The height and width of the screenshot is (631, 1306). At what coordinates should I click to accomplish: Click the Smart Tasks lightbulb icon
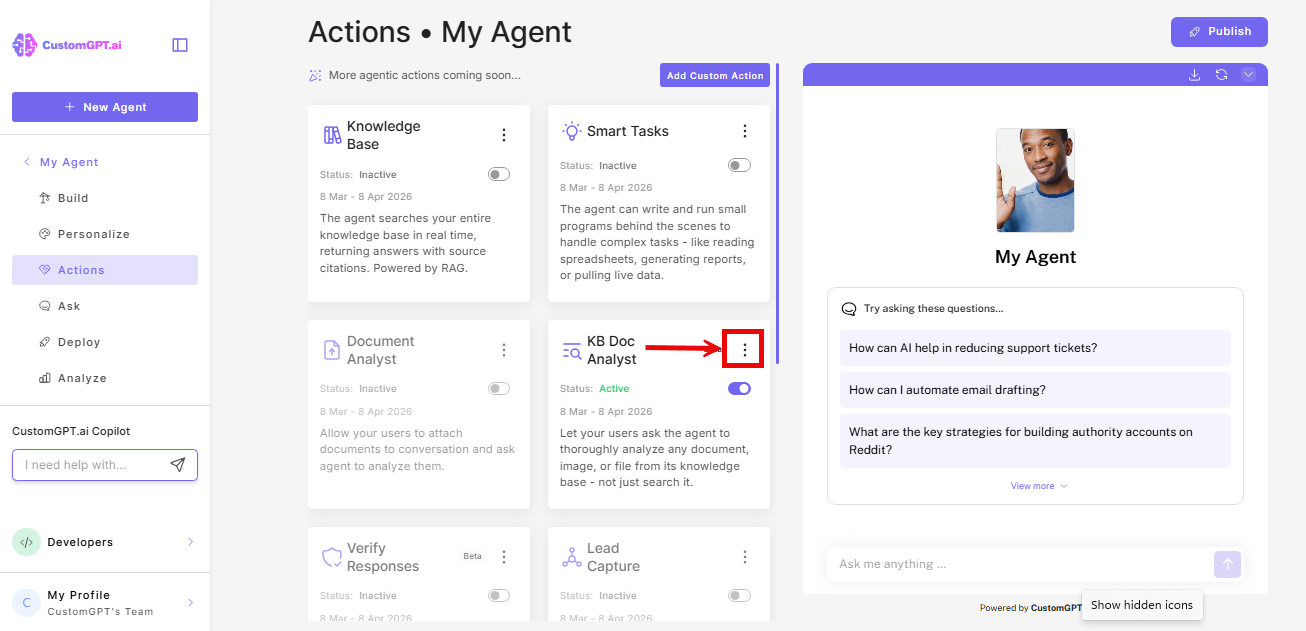point(571,131)
